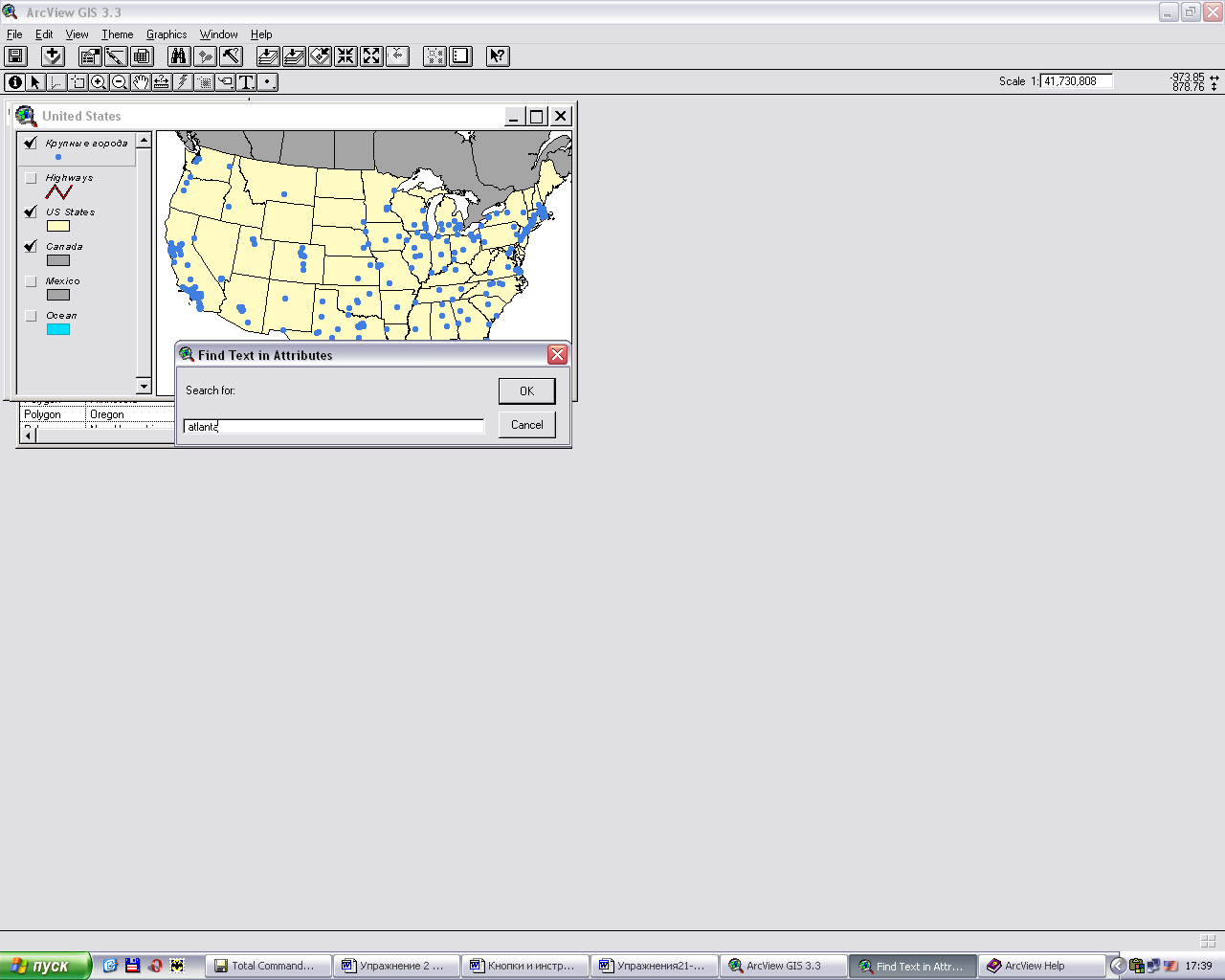Image resolution: width=1225 pixels, height=980 pixels.
Task: Click the Search for text field
Action: click(334, 426)
